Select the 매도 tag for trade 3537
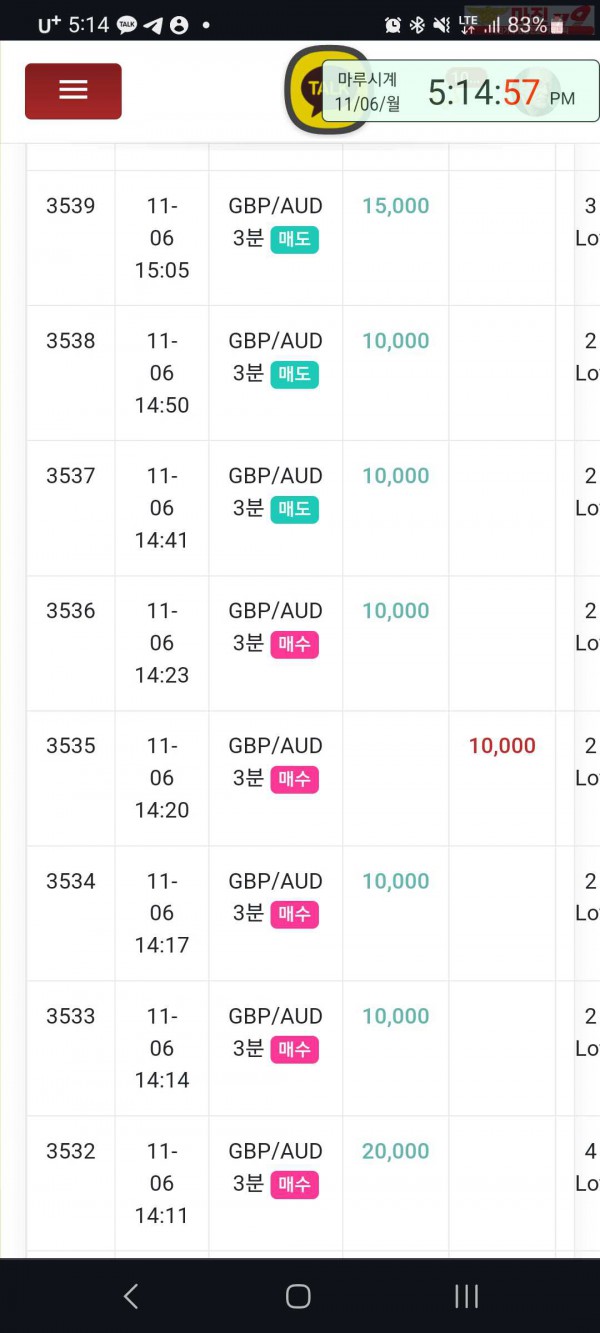The image size is (600, 1333). [x=294, y=510]
